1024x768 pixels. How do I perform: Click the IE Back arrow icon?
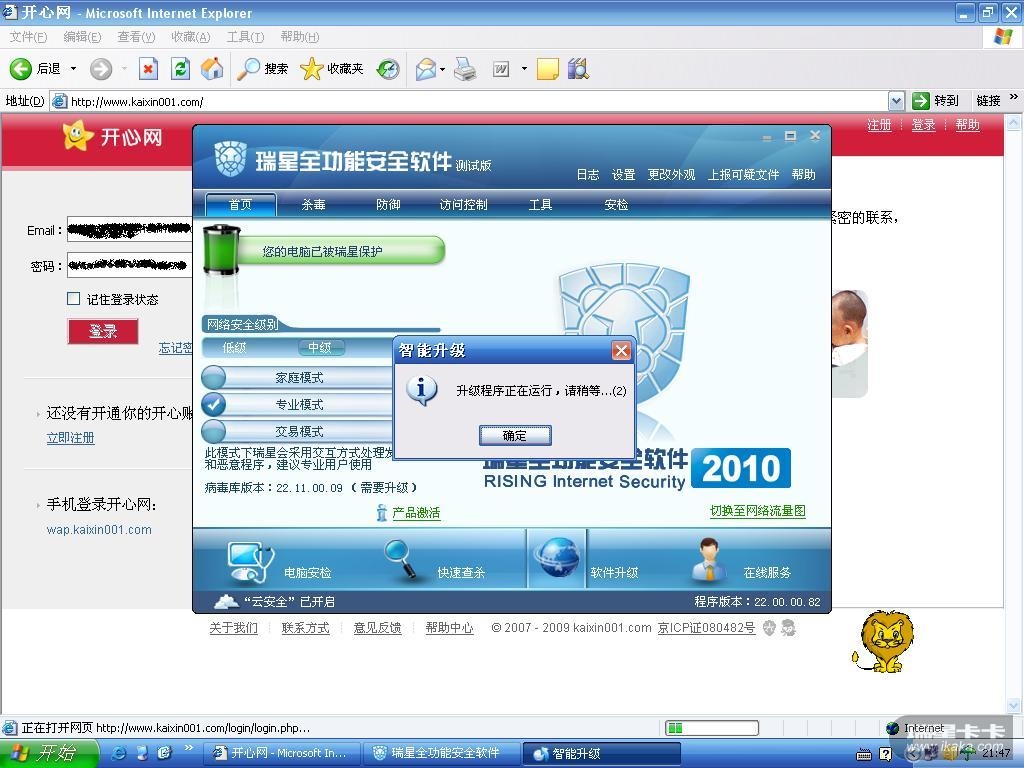point(21,69)
